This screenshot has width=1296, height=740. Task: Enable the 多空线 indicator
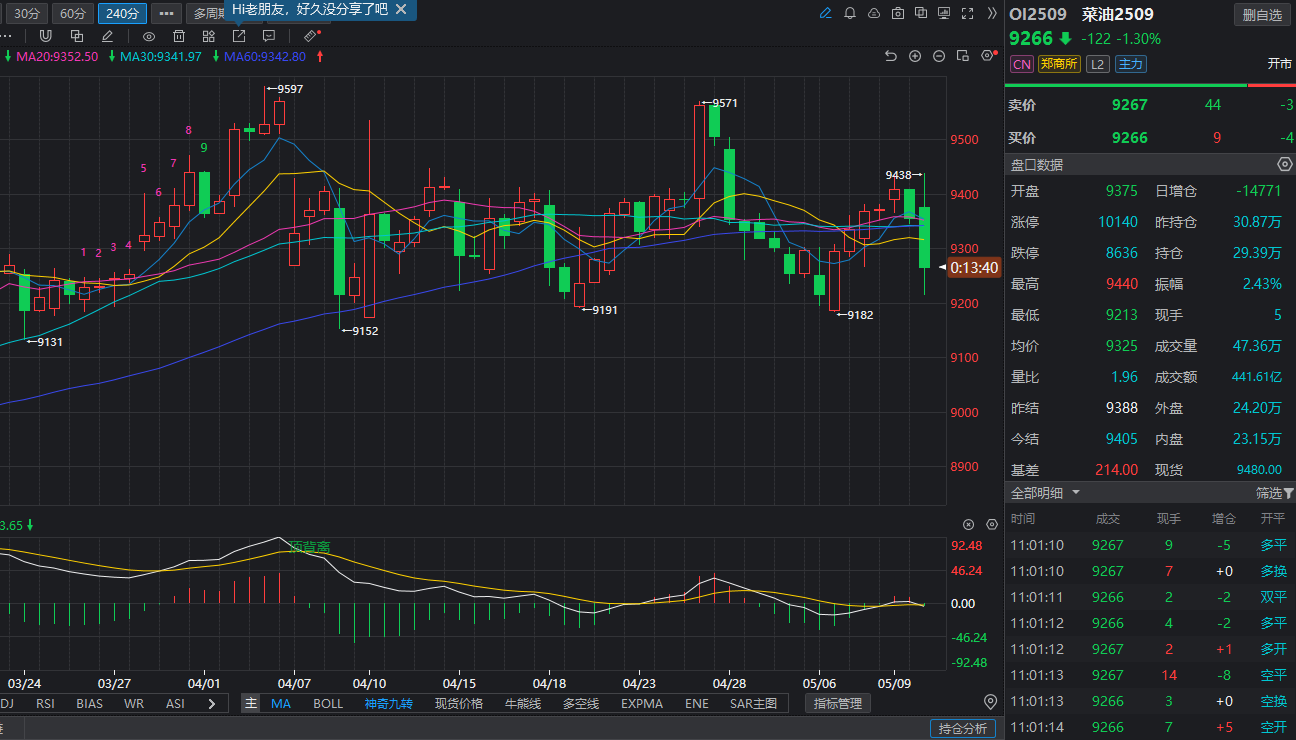click(x=581, y=703)
